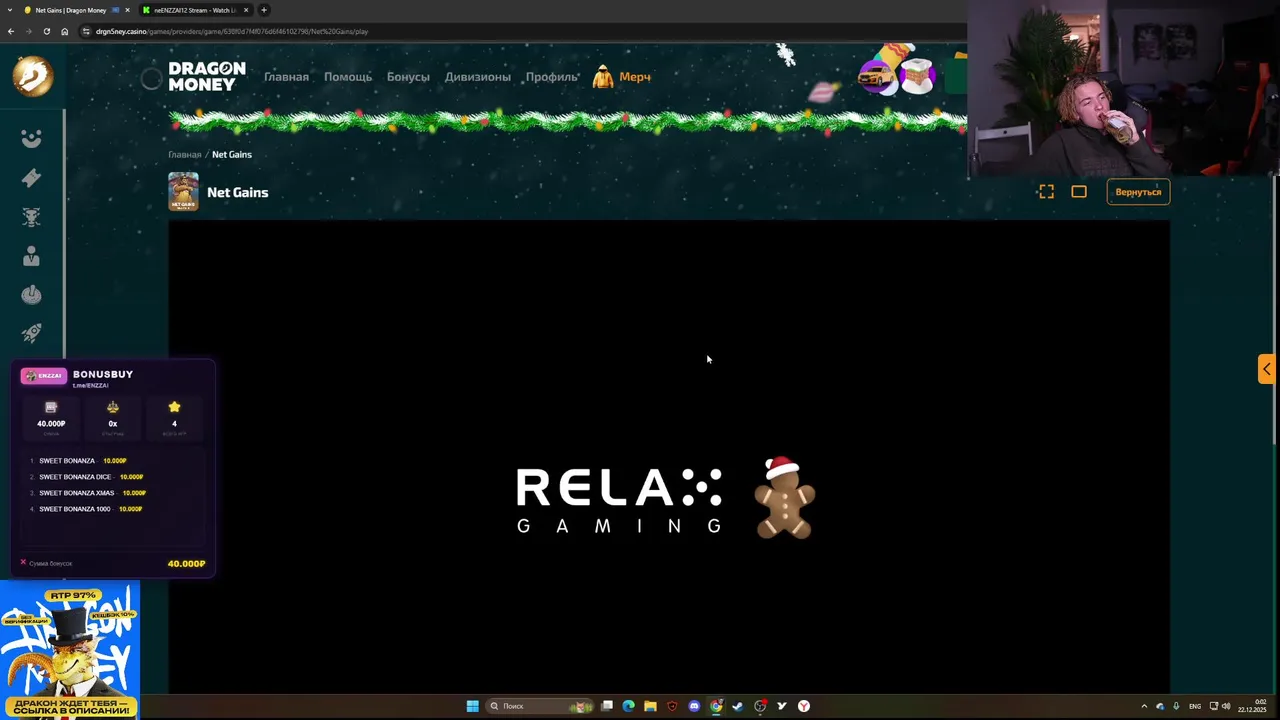
Task: Switch to theater view rectangle icon
Action: point(1079,192)
